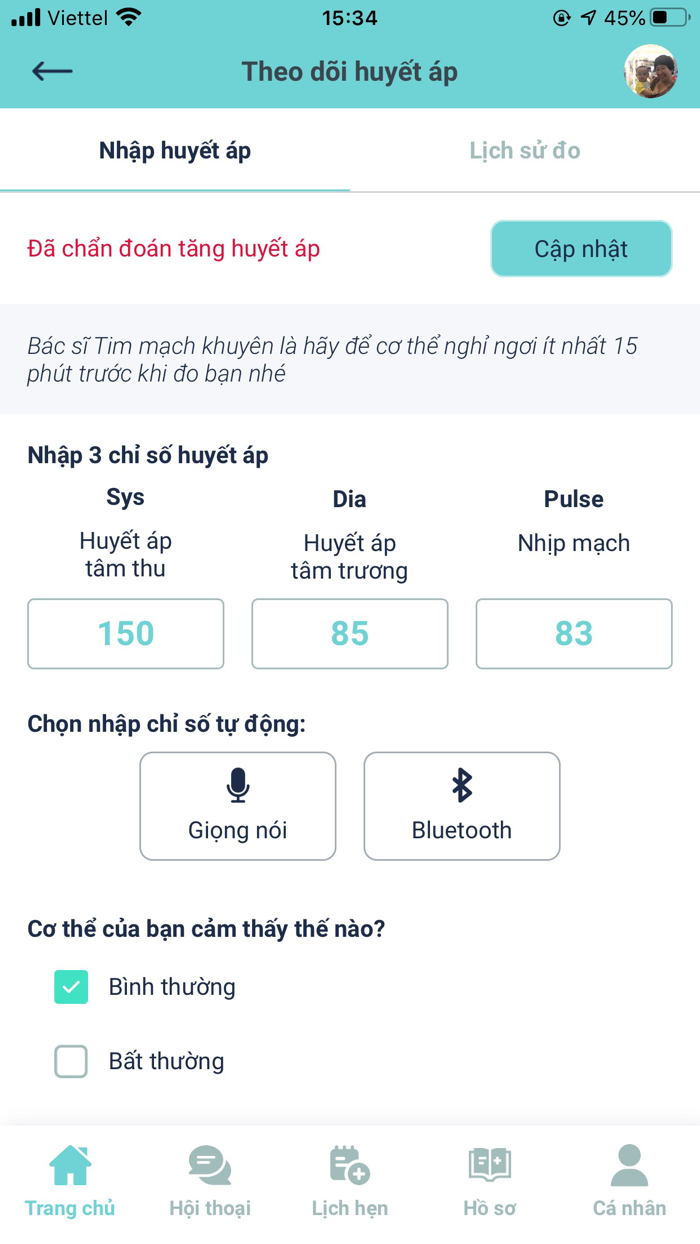Select the Sys field showing 150
700x1244 pixels.
pos(125,634)
